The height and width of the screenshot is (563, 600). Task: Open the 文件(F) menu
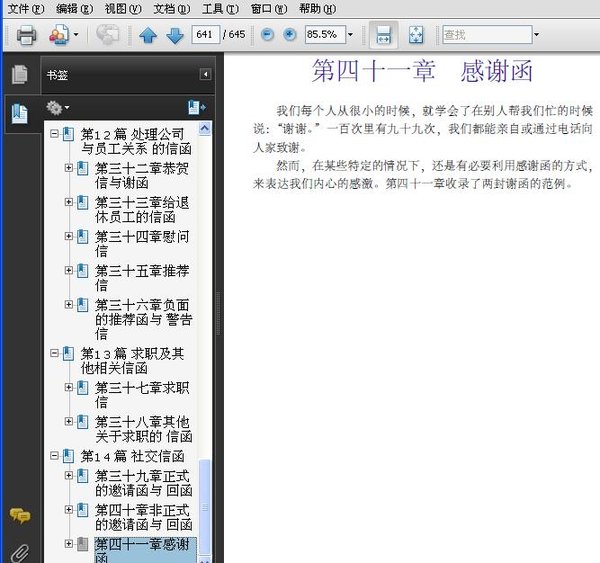26,8
